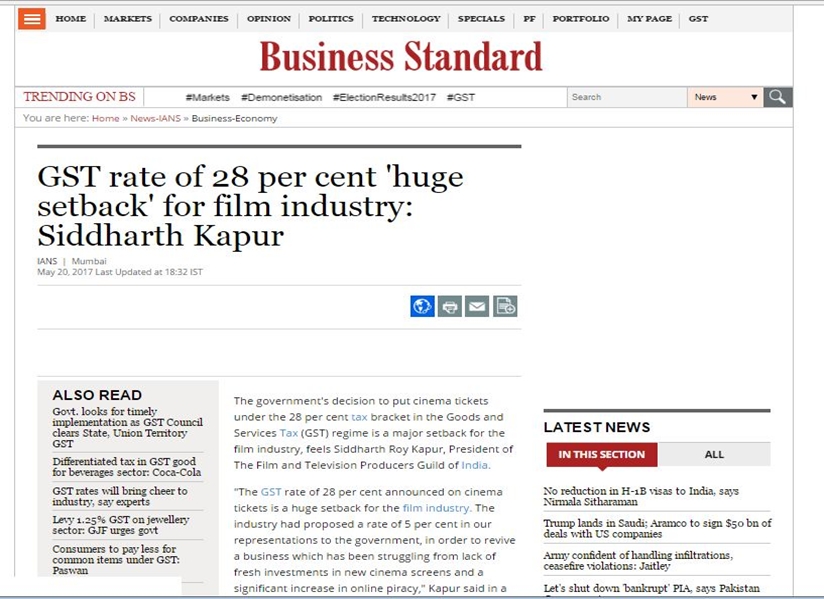Open 'Levy 1.25% GST on jewellery' story
This screenshot has height=599, width=824.
click(x=121, y=524)
